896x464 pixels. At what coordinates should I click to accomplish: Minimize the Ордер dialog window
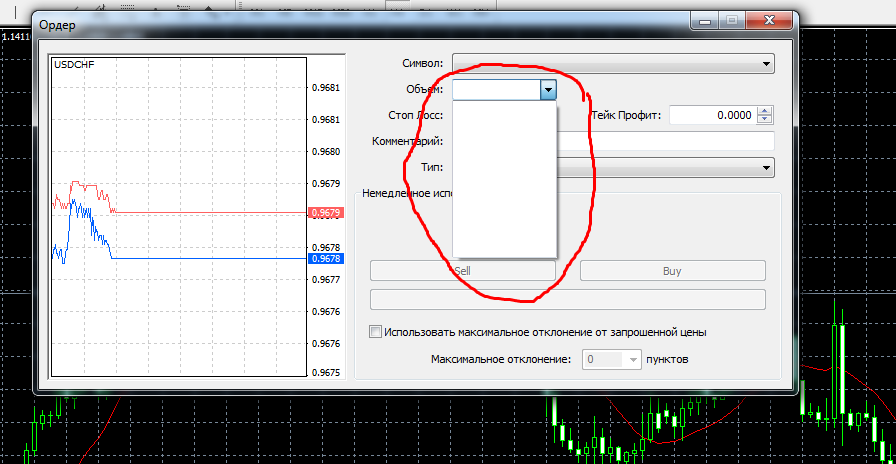coord(706,21)
